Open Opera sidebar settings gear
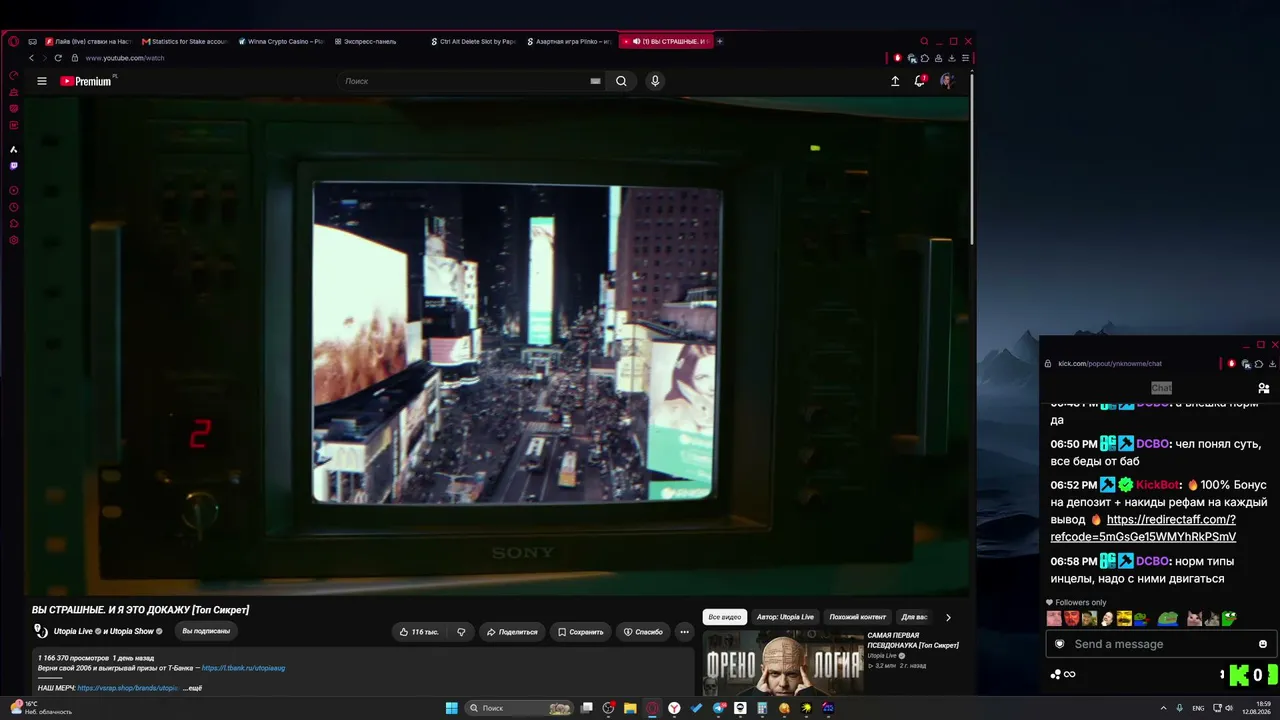The width and height of the screenshot is (1280, 720). (14, 240)
